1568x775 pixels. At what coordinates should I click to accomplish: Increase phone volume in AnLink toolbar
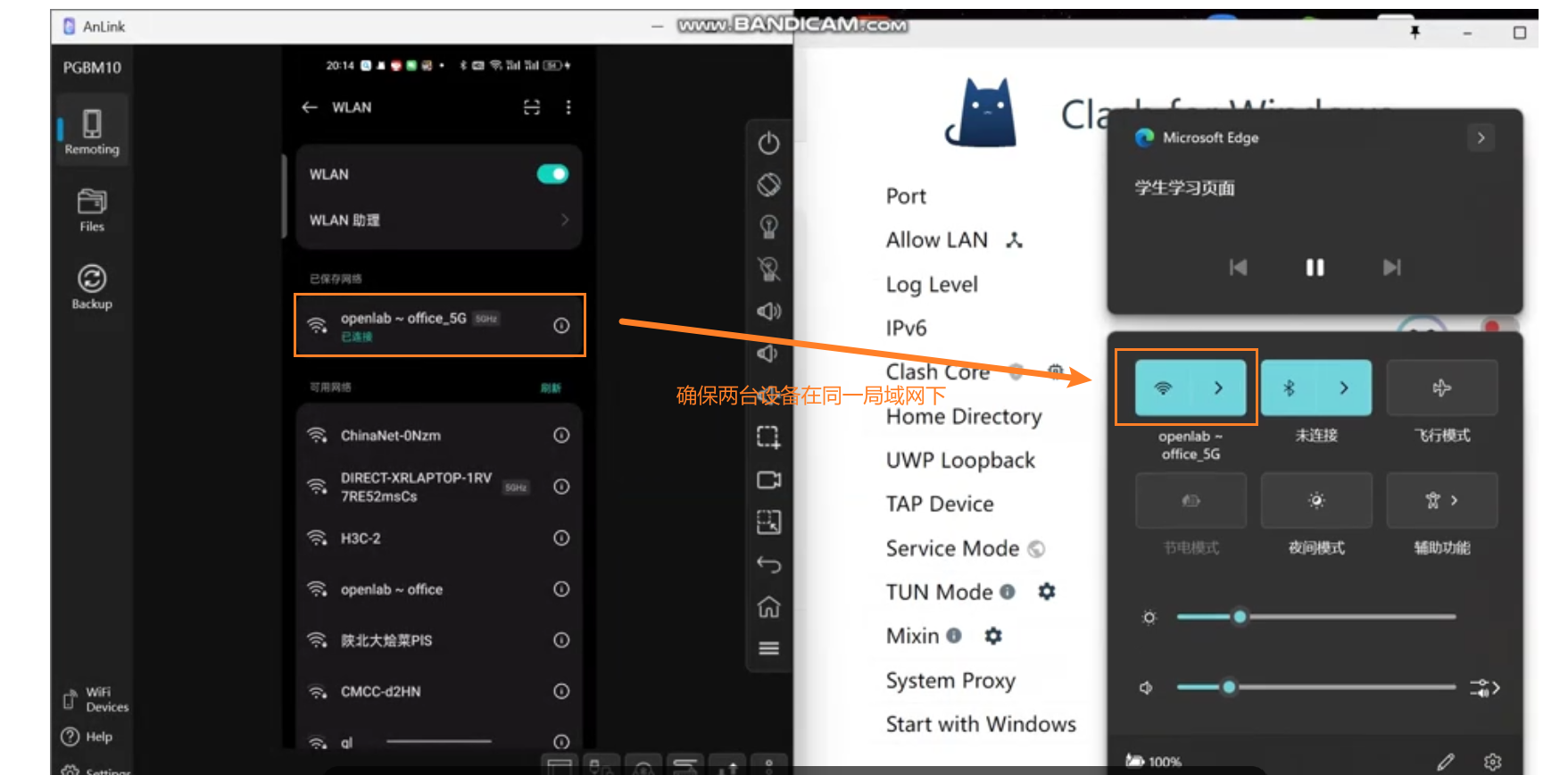click(769, 311)
